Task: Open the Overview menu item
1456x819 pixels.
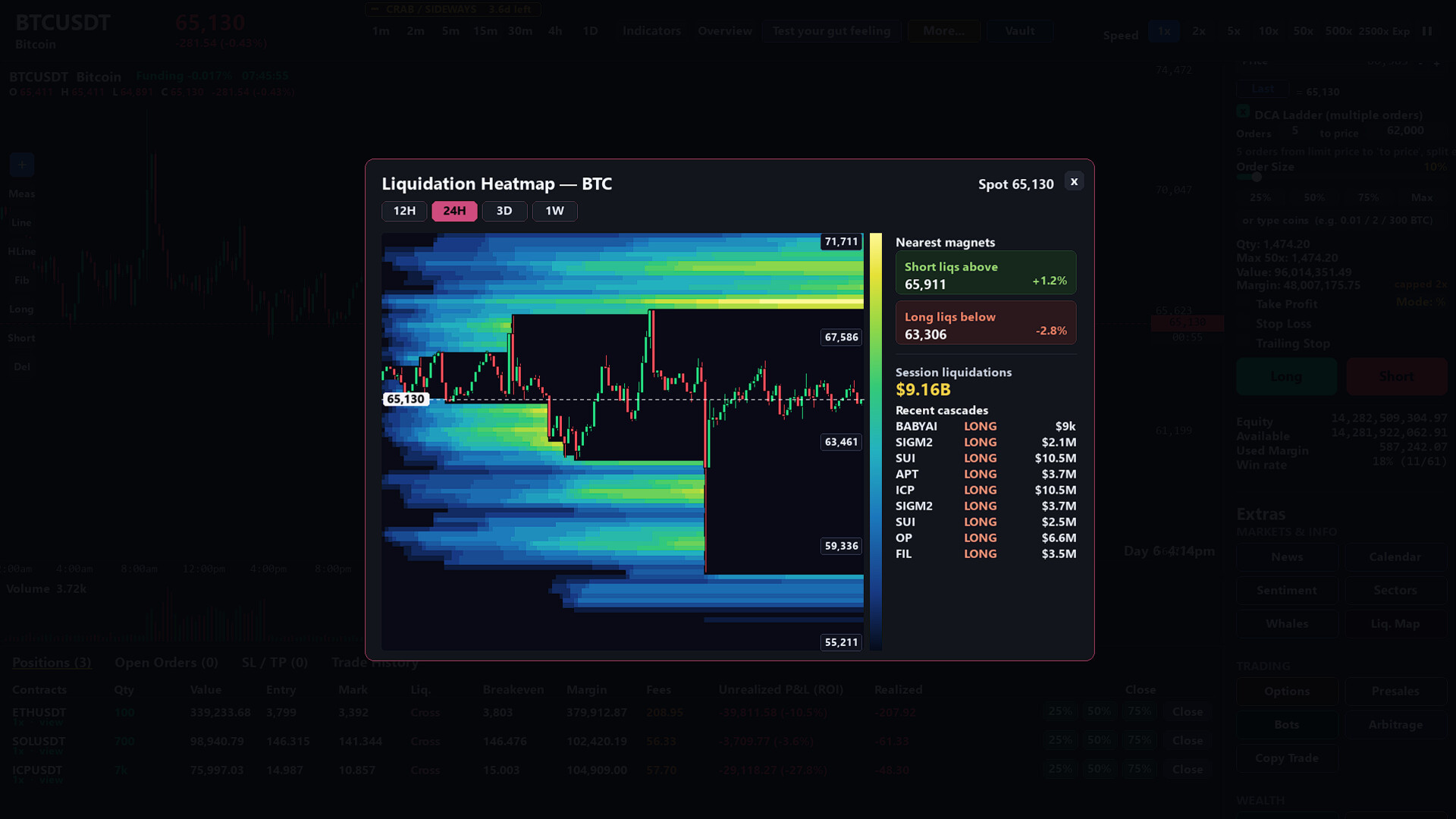Action: coord(725,31)
